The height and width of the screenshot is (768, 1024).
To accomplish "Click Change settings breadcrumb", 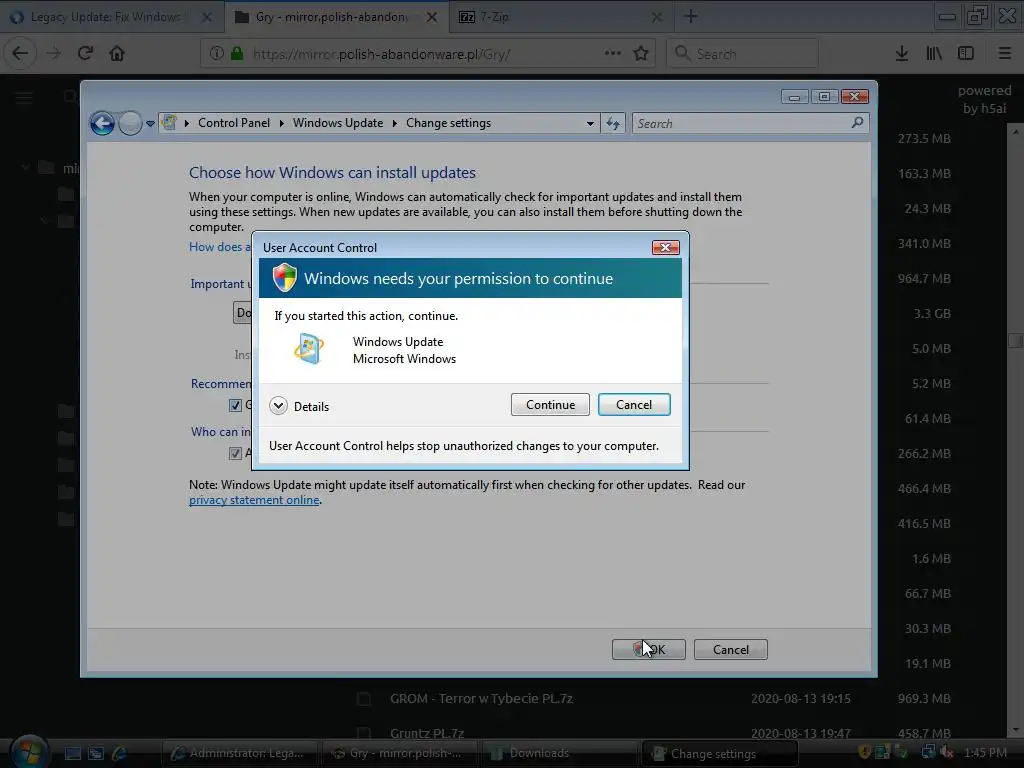I will (x=448, y=123).
